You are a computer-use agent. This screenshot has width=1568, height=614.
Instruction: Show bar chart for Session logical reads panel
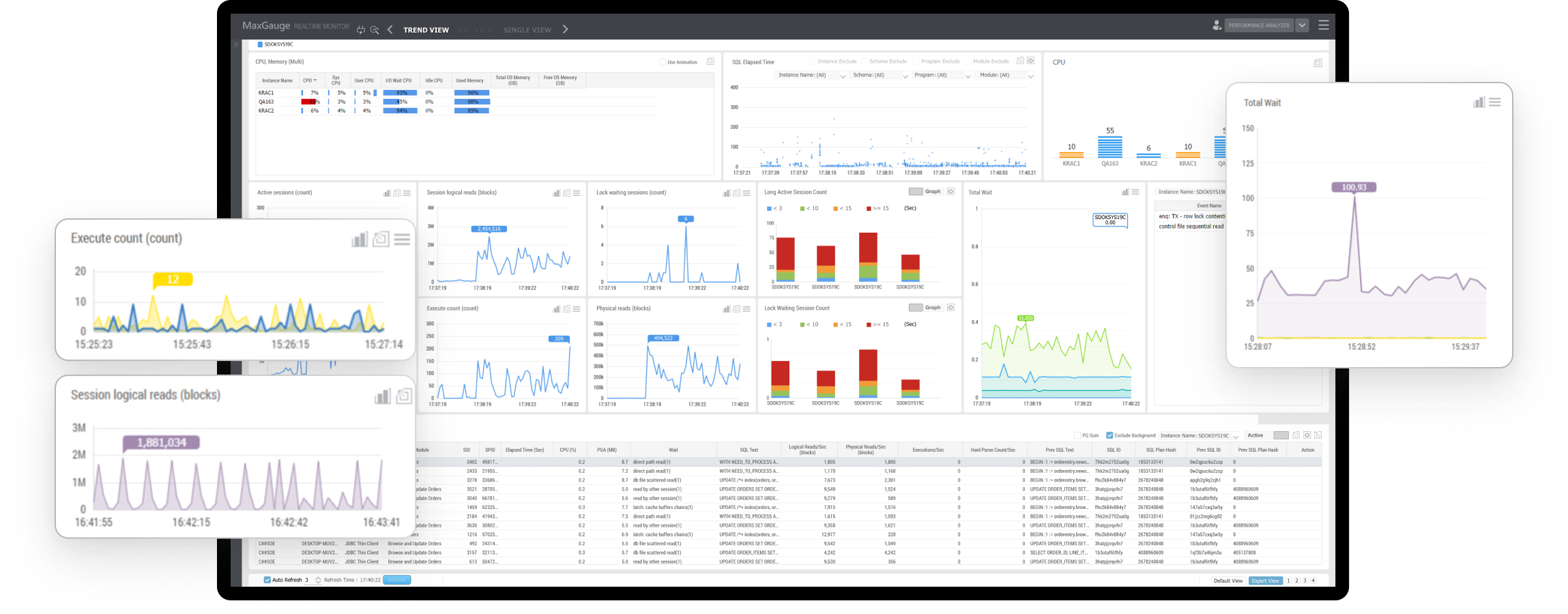tap(556, 193)
